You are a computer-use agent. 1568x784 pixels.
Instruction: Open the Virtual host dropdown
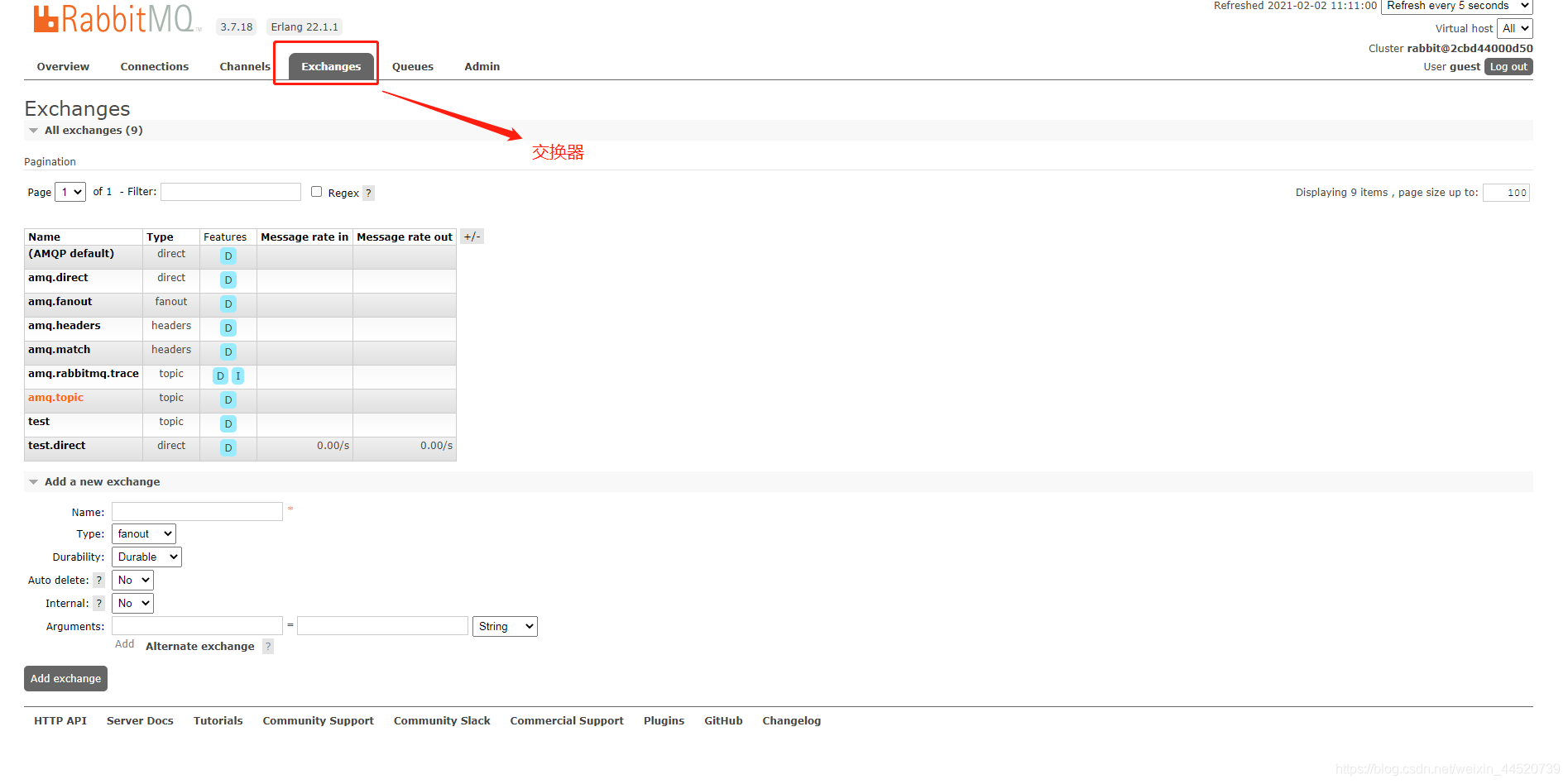point(1515,28)
